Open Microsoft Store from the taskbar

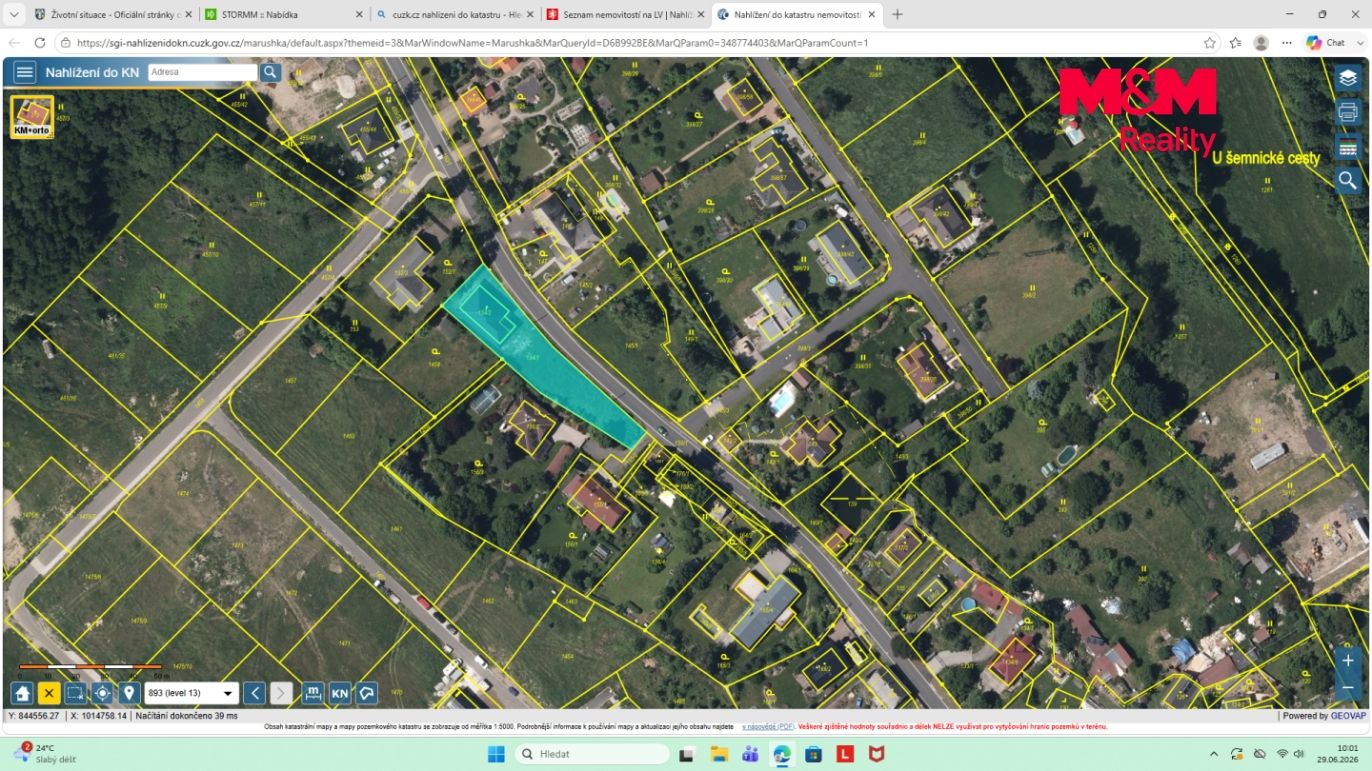coord(813,753)
